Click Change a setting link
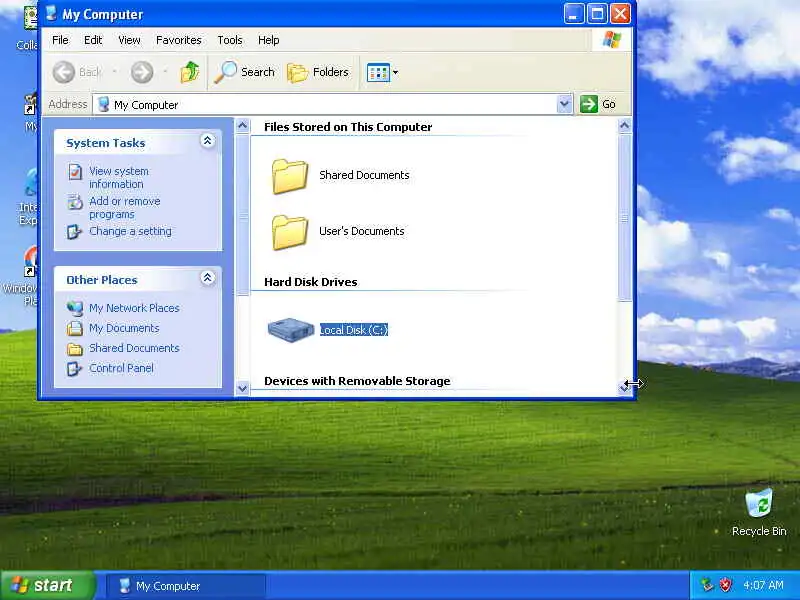Image resolution: width=800 pixels, height=600 pixels. click(x=130, y=231)
